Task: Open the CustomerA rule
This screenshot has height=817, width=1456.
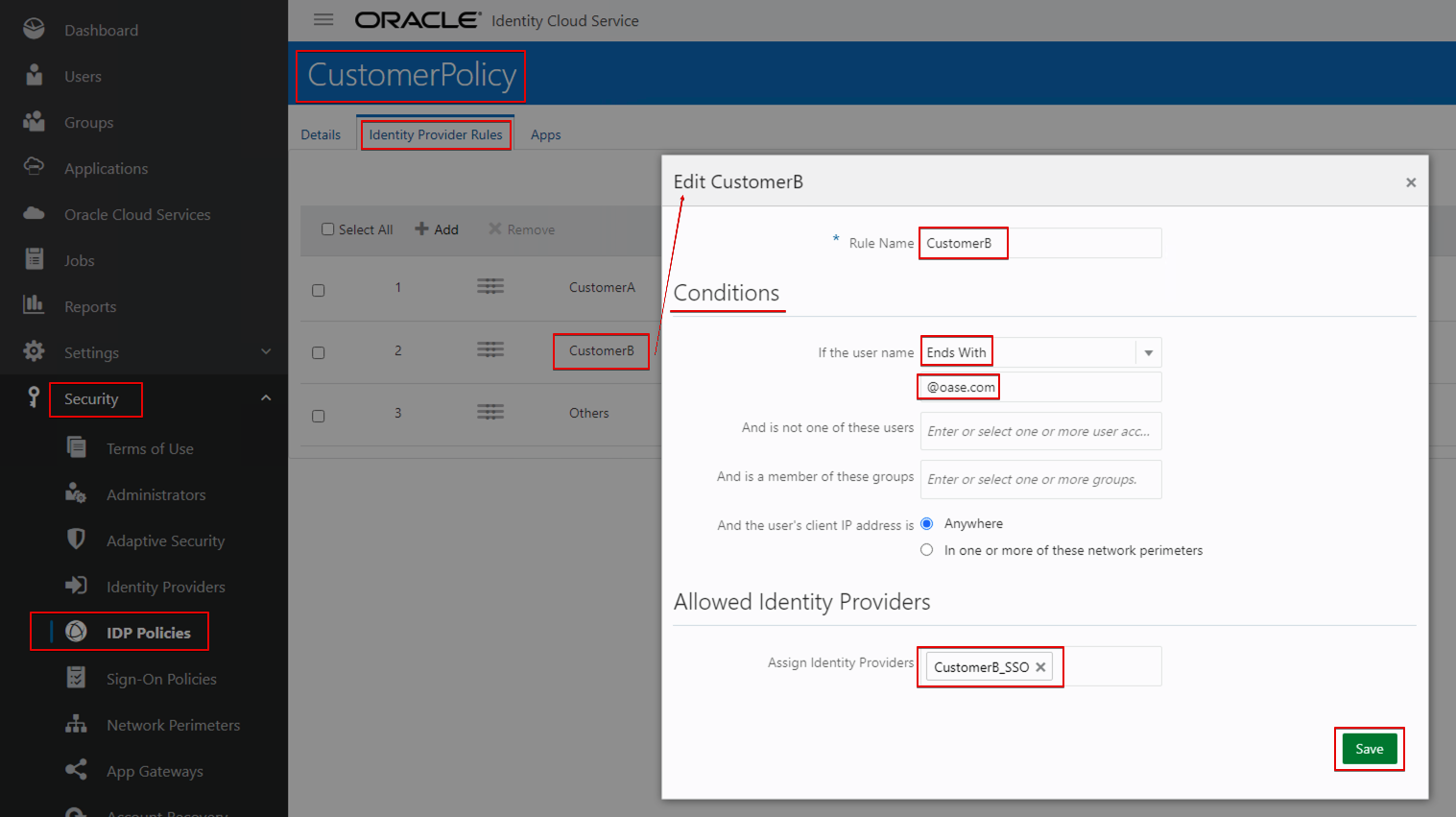Action: 602,287
